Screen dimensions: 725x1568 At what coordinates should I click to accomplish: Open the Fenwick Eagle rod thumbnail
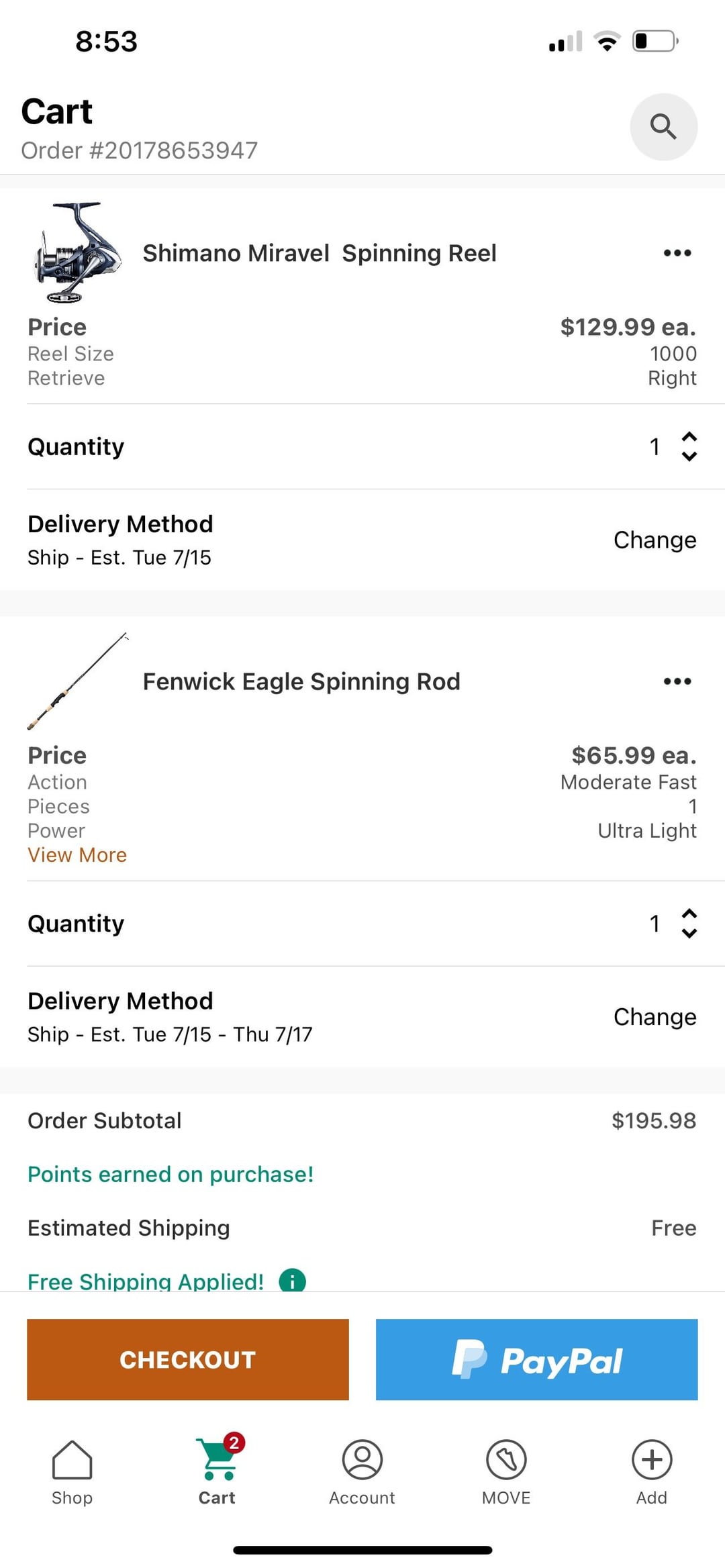77,681
